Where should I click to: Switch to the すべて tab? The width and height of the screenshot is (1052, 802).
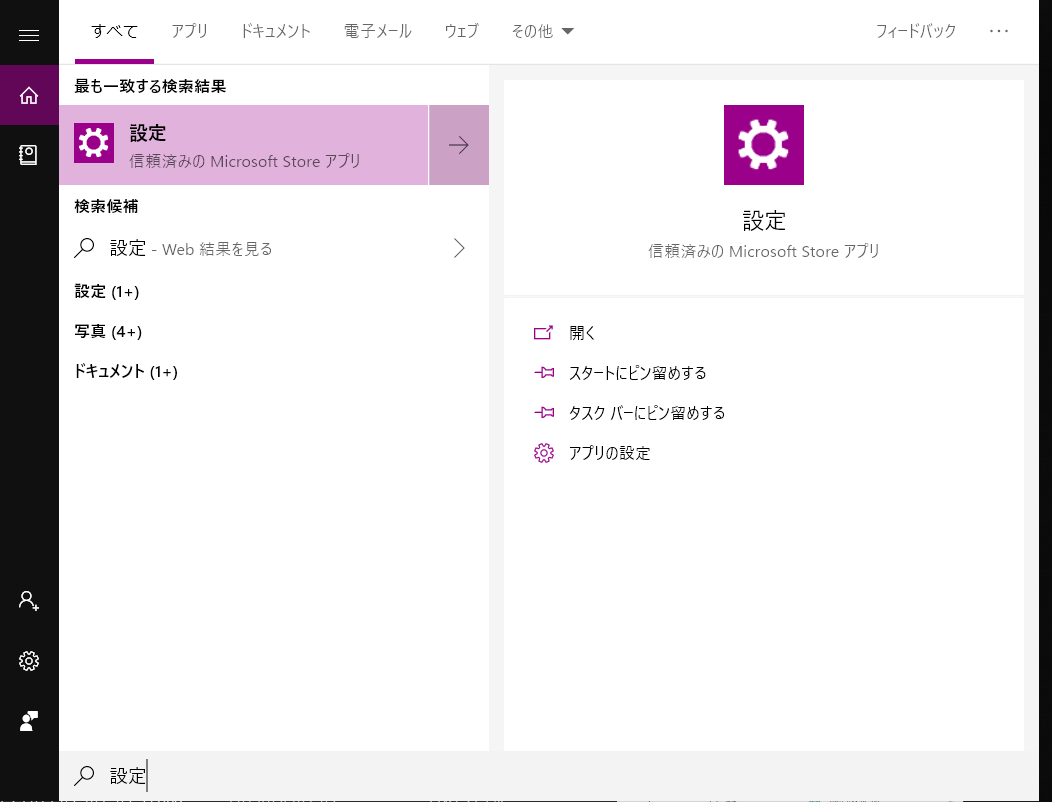pyautogui.click(x=115, y=31)
